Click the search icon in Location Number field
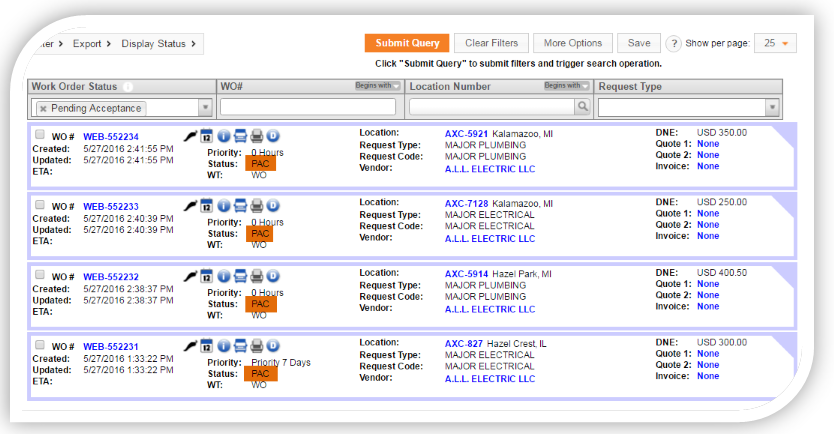This screenshot has height=434, width=834. pyautogui.click(x=580, y=107)
